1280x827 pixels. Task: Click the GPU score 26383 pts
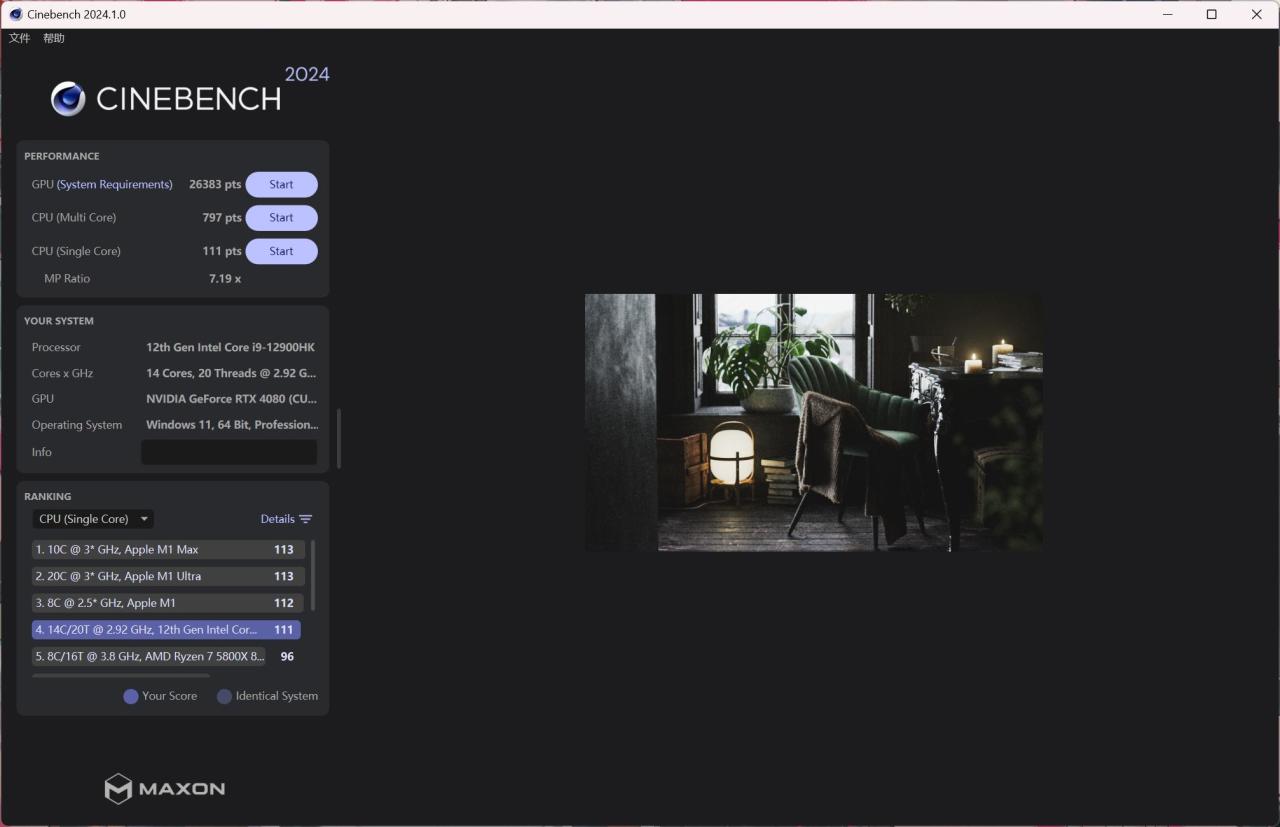[215, 185]
